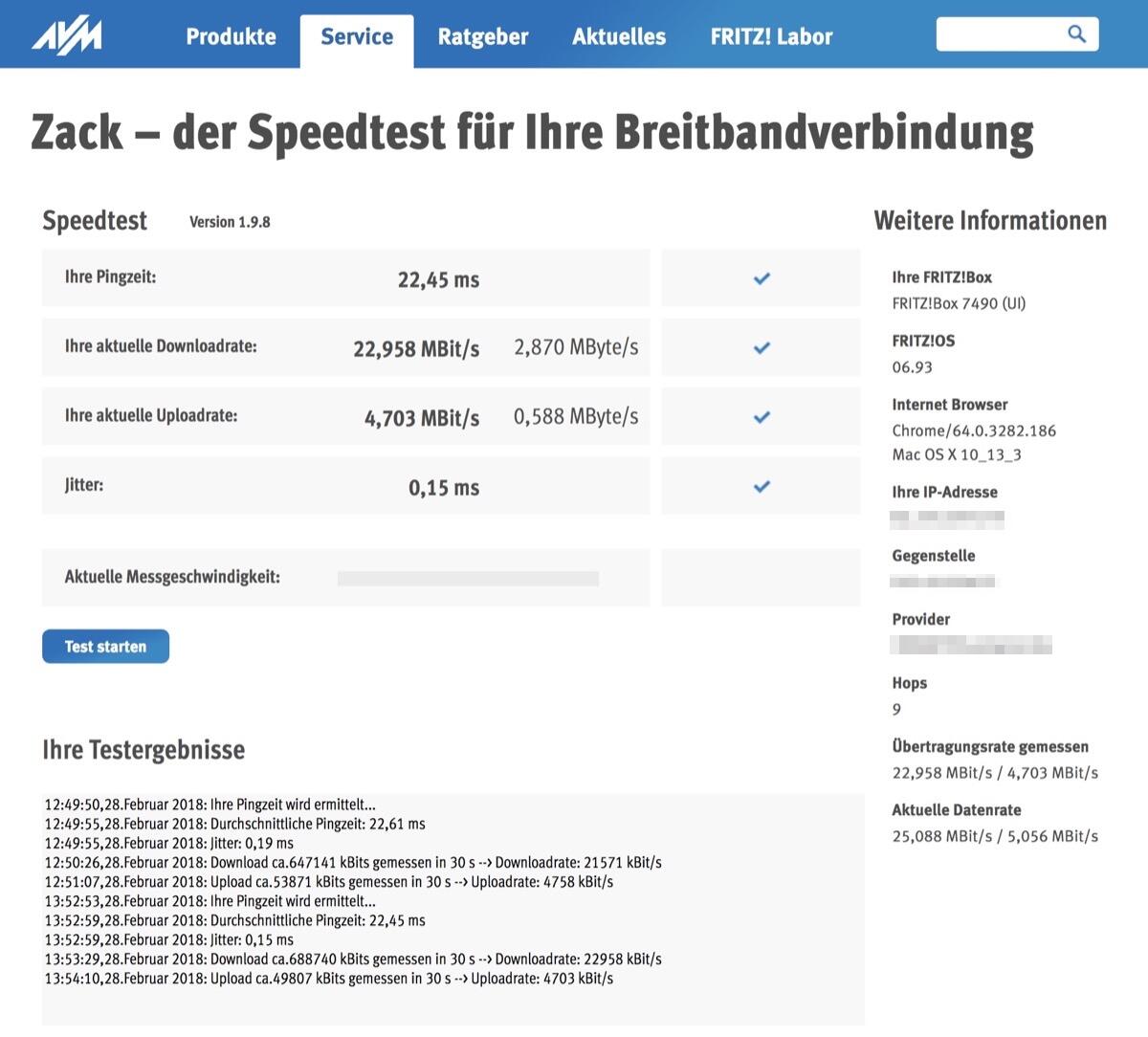Open the FRITZ! Labor menu
The image size is (1148, 1037).
tap(771, 36)
